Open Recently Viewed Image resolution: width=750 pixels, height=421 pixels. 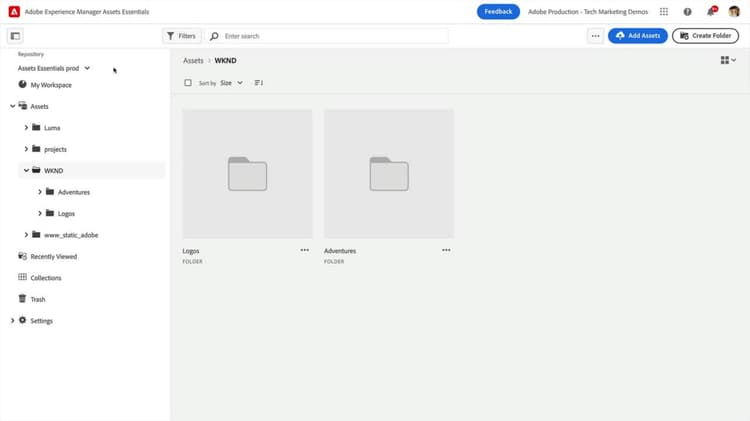point(54,256)
